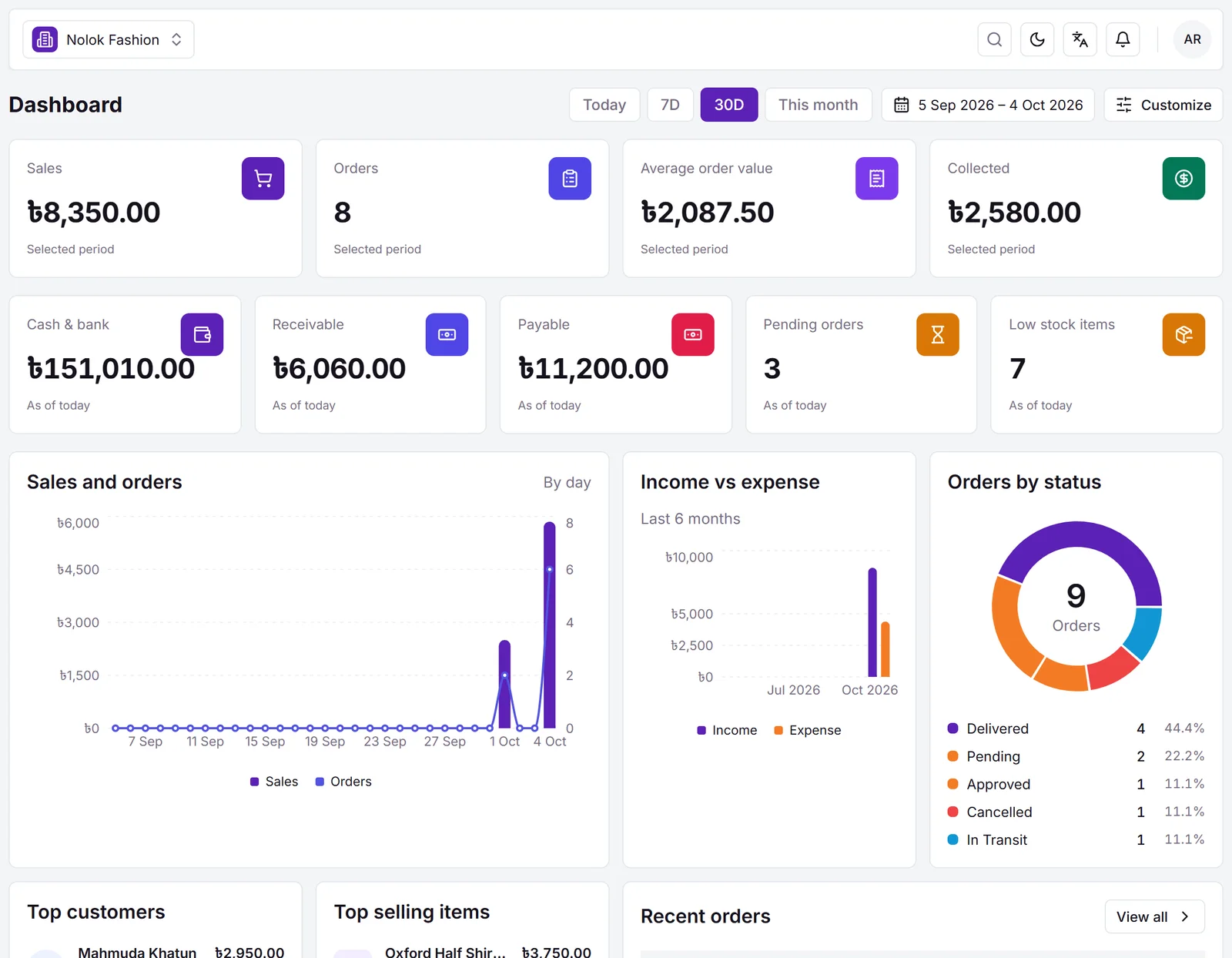Viewport: 1232px width, 958px height.
Task: Click the Nolok Fashion store logo icon
Action: click(x=45, y=39)
